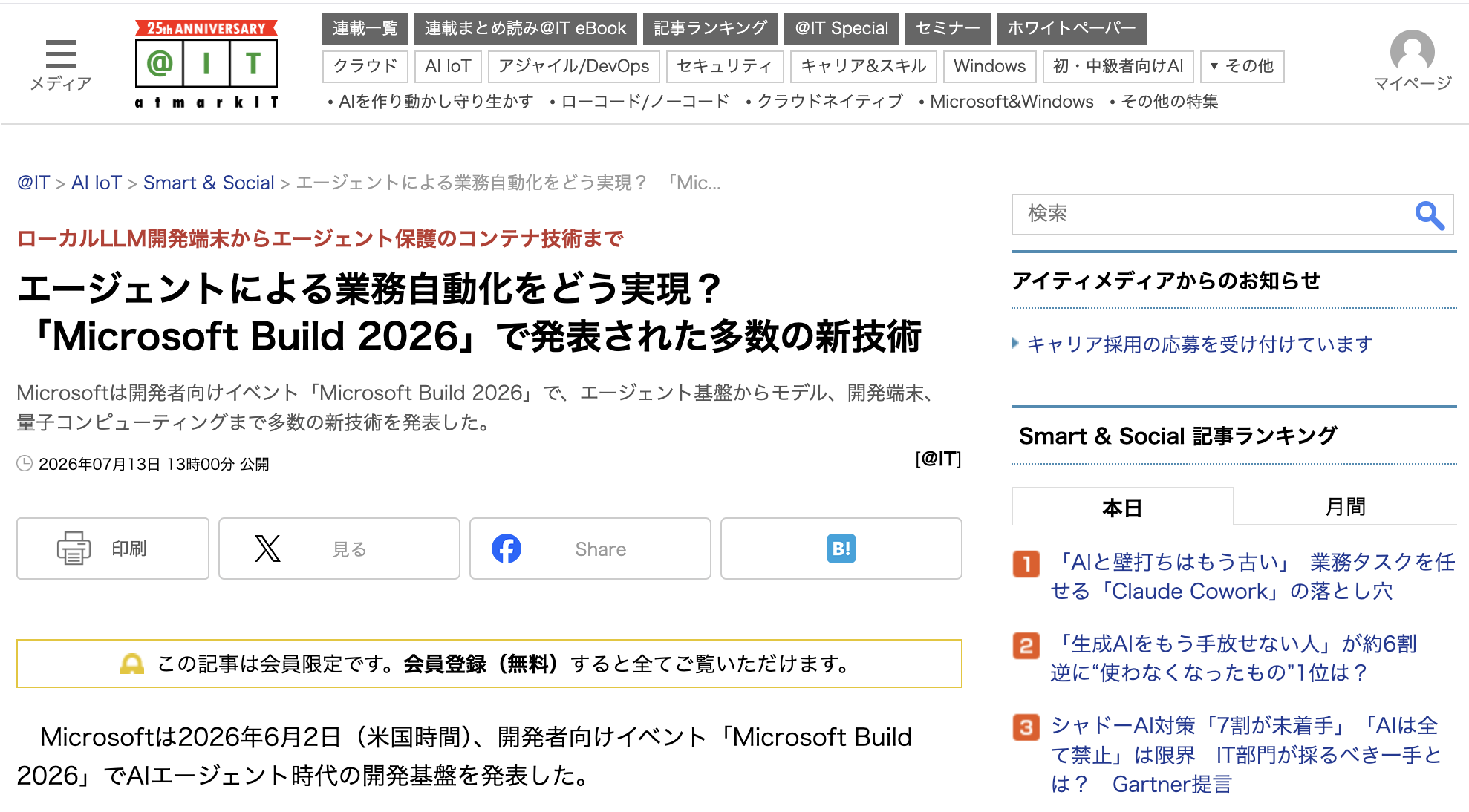Go to AI IoT breadcrumb link
The width and height of the screenshot is (1469, 812).
[97, 183]
